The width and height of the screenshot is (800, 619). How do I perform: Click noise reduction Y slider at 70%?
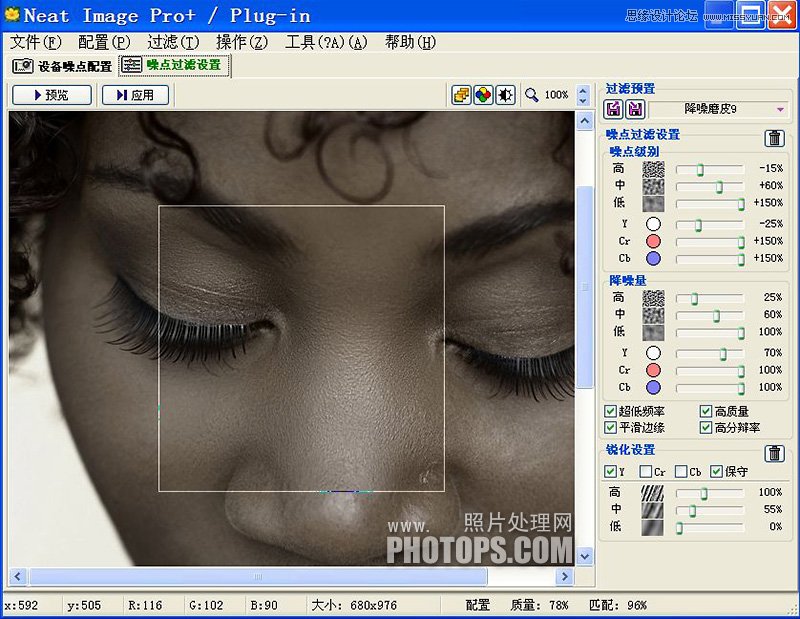(723, 354)
